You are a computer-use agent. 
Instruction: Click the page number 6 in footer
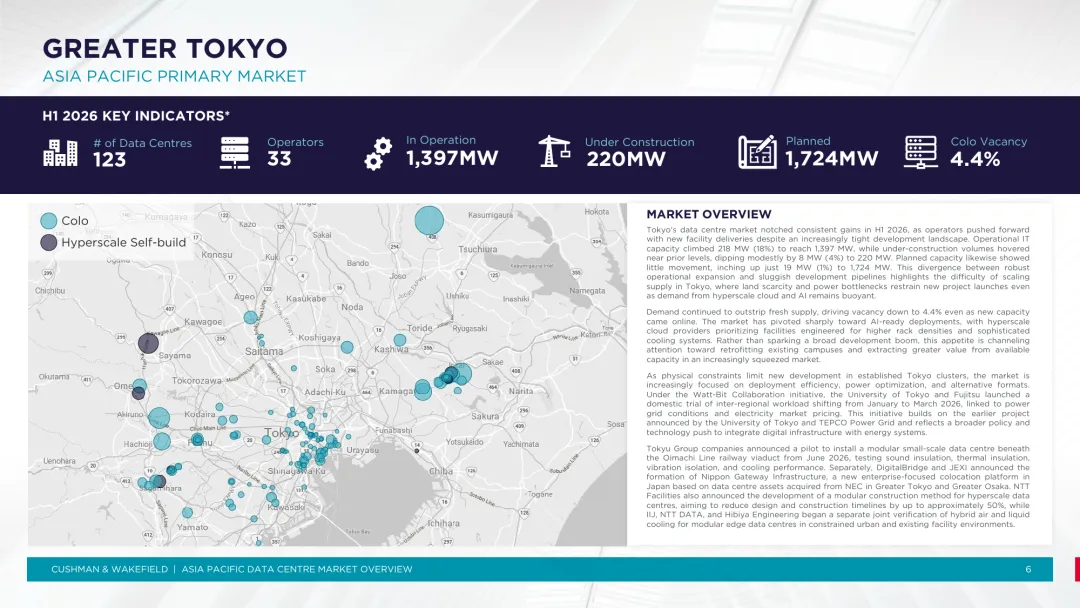click(x=1028, y=569)
